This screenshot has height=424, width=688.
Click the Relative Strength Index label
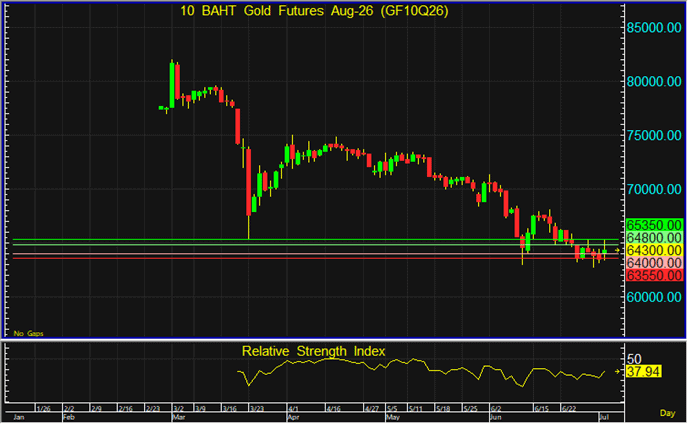click(313, 352)
